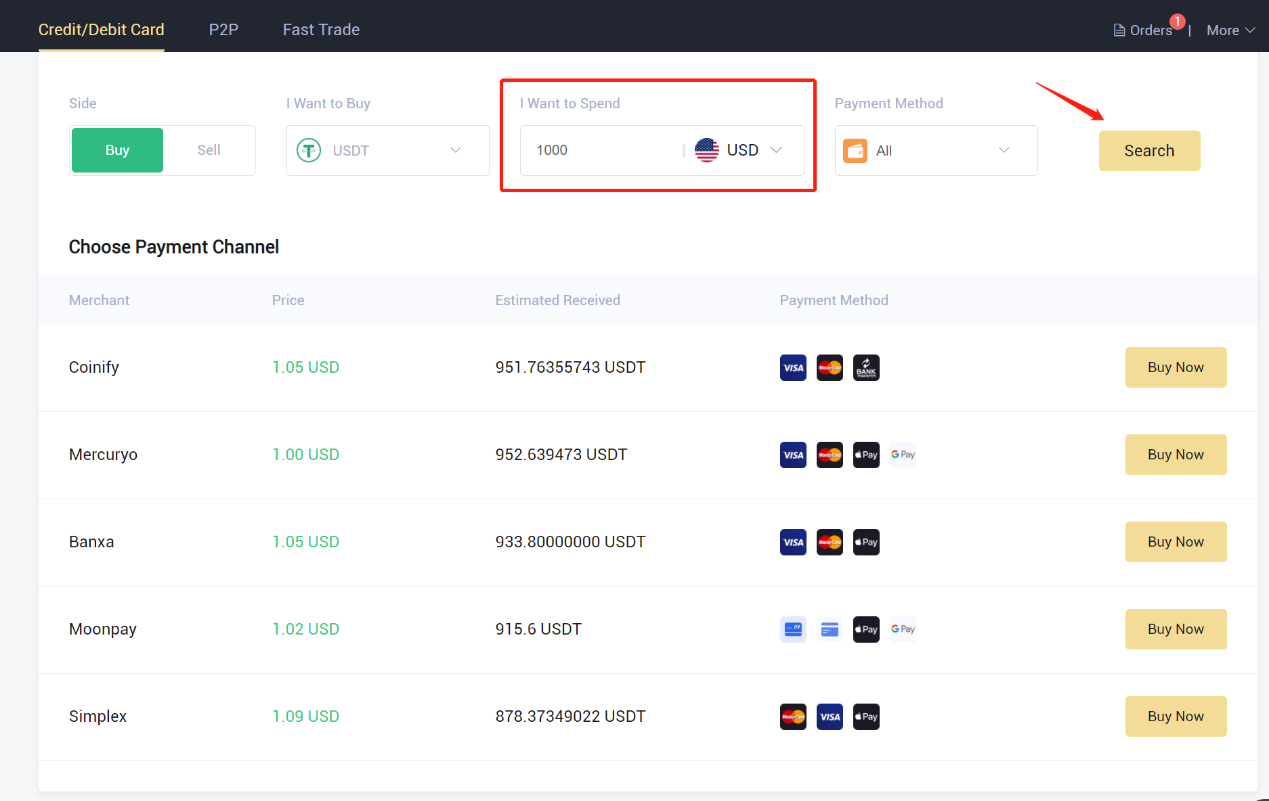Image resolution: width=1269 pixels, height=801 pixels.
Task: Expand the USD currency dropdown
Action: click(778, 150)
